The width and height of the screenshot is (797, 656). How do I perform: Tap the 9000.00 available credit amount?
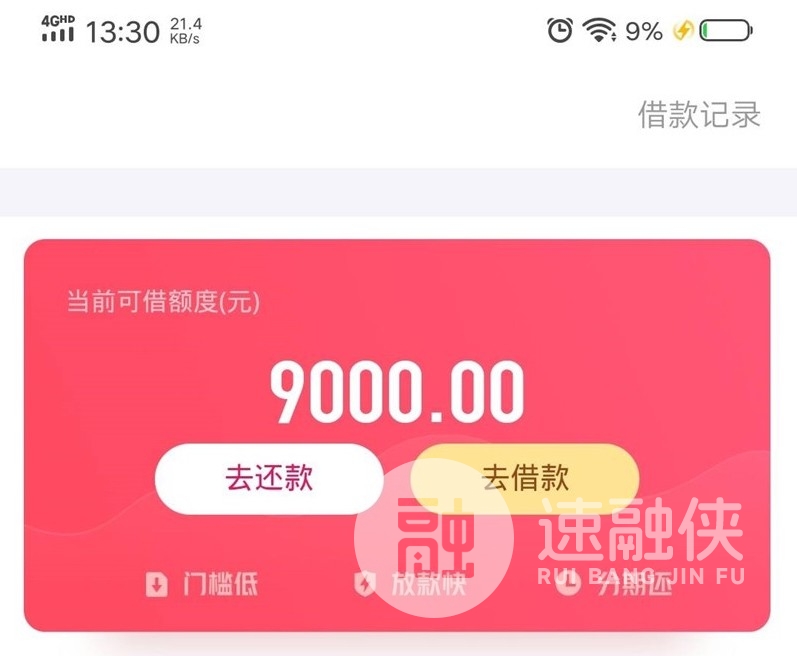coord(397,392)
